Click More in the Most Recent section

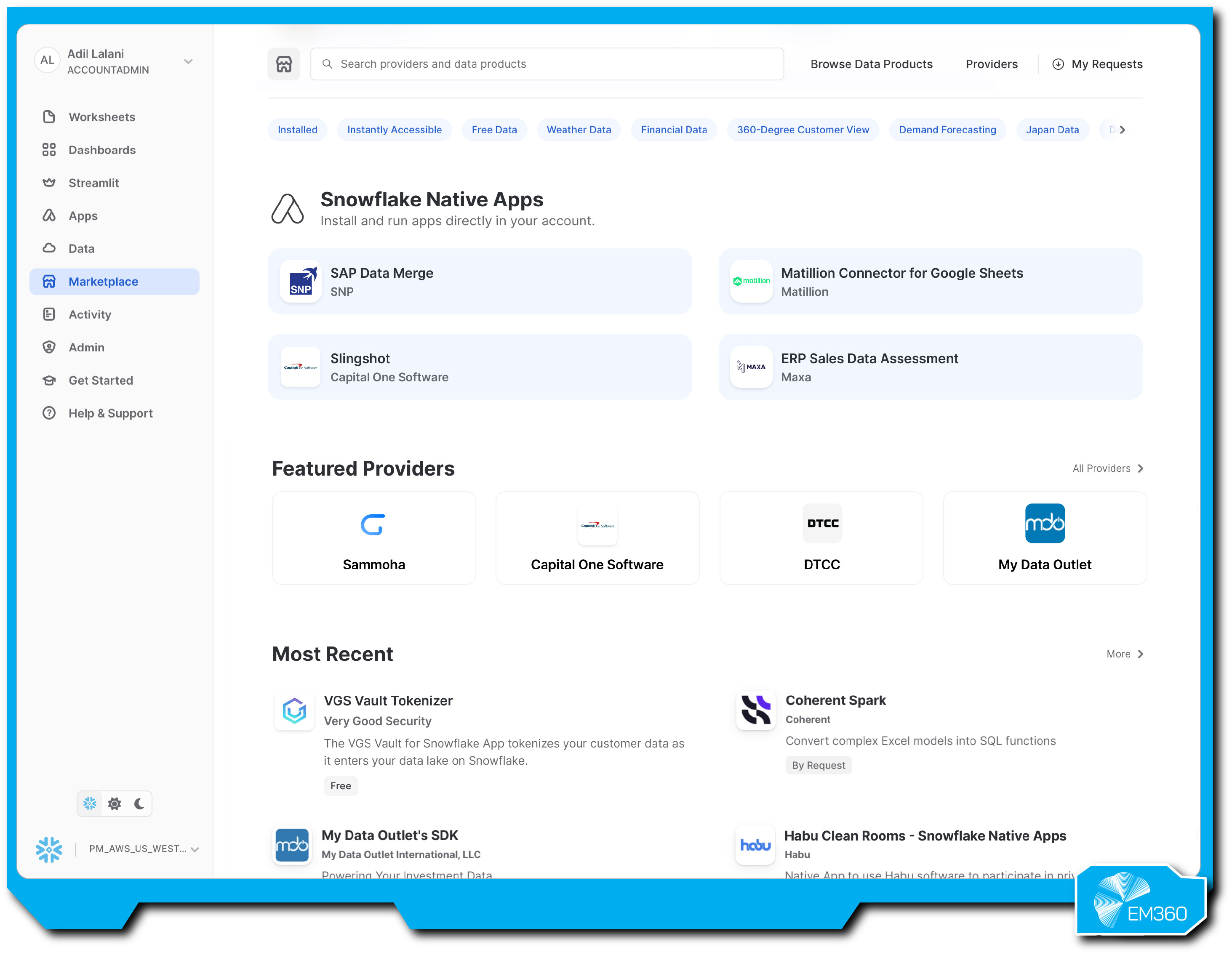(1124, 654)
